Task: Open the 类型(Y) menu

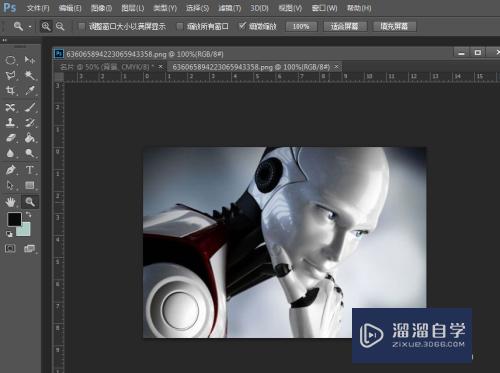Action: point(165,8)
